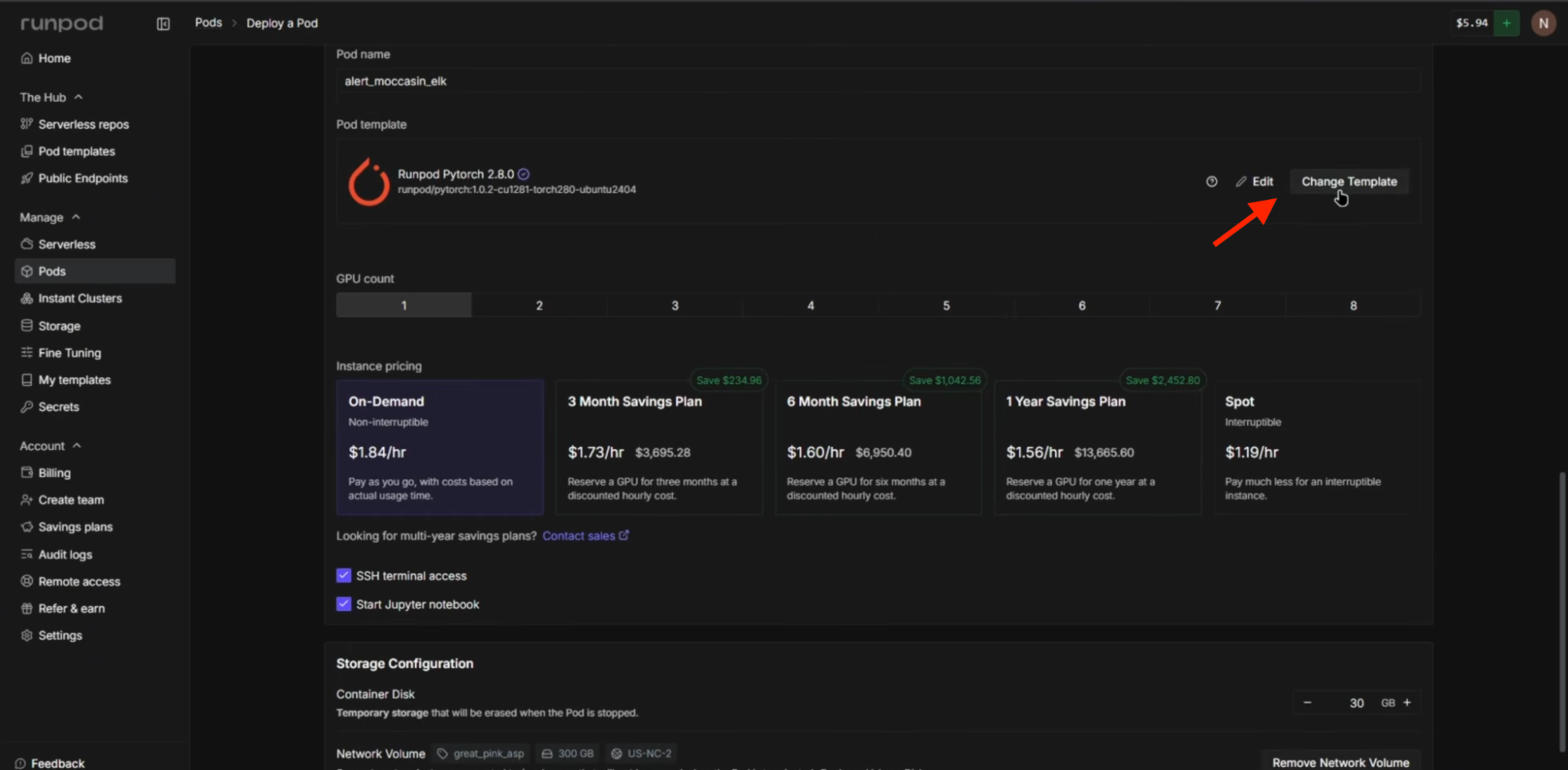This screenshot has width=1568, height=770.
Task: Click the Storage database icon
Action: coord(27,325)
